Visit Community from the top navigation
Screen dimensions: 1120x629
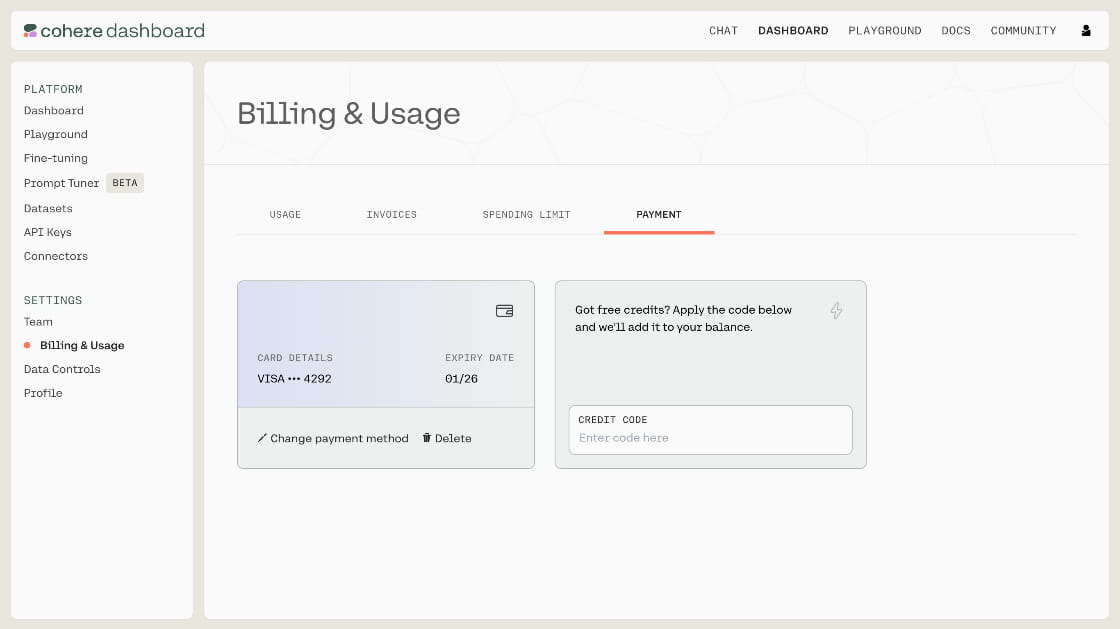coord(1023,31)
